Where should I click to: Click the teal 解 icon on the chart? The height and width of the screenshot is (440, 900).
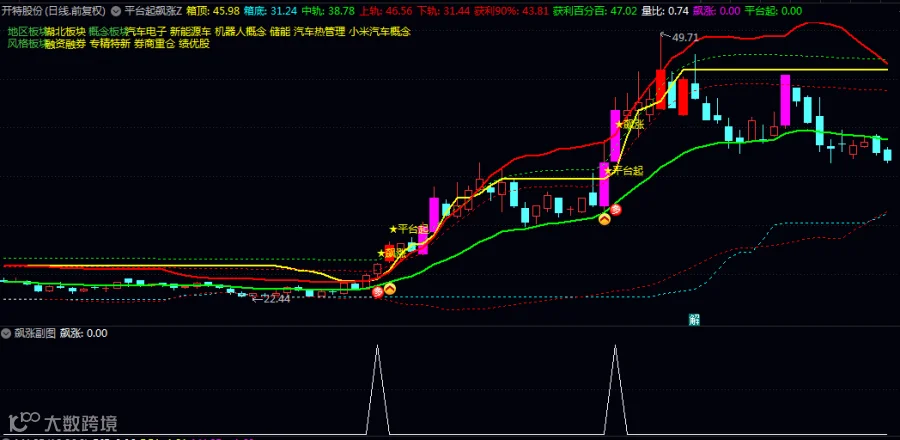coord(694,320)
